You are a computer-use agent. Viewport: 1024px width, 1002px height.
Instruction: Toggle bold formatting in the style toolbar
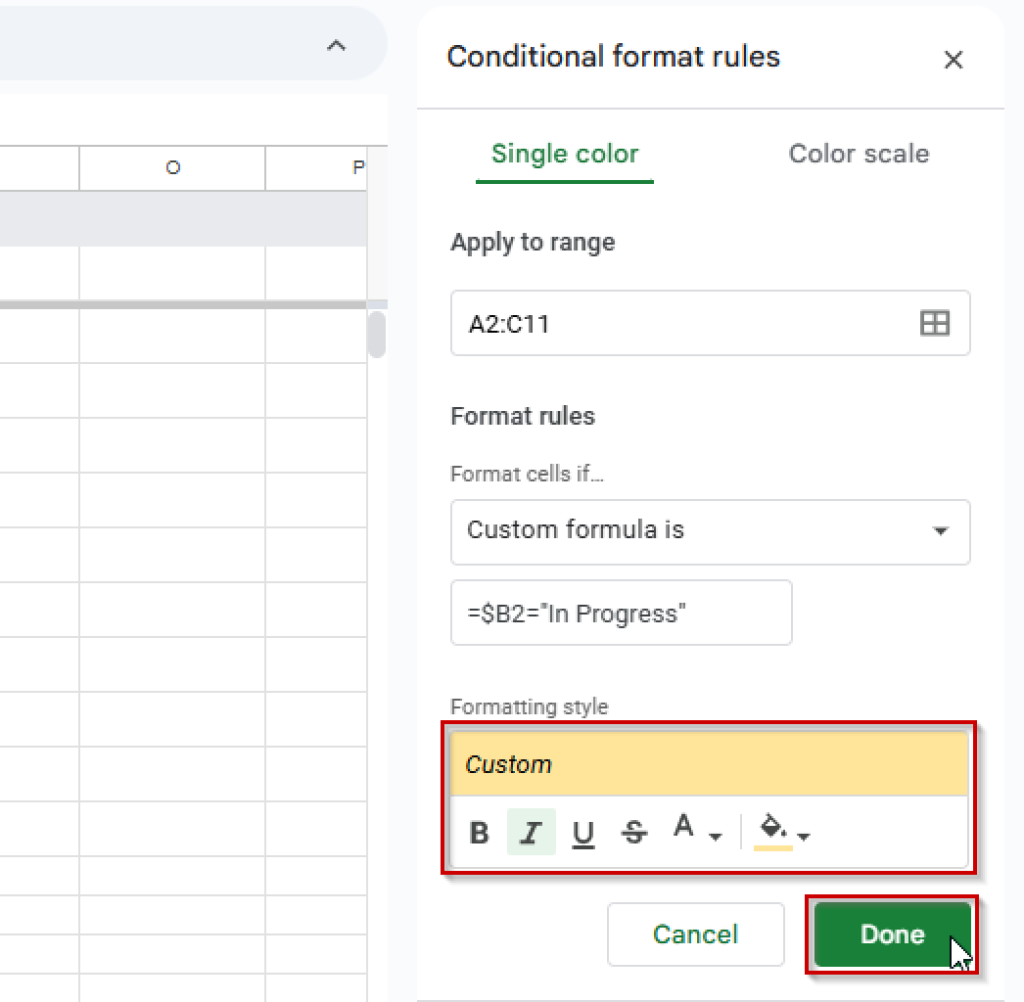click(x=479, y=832)
